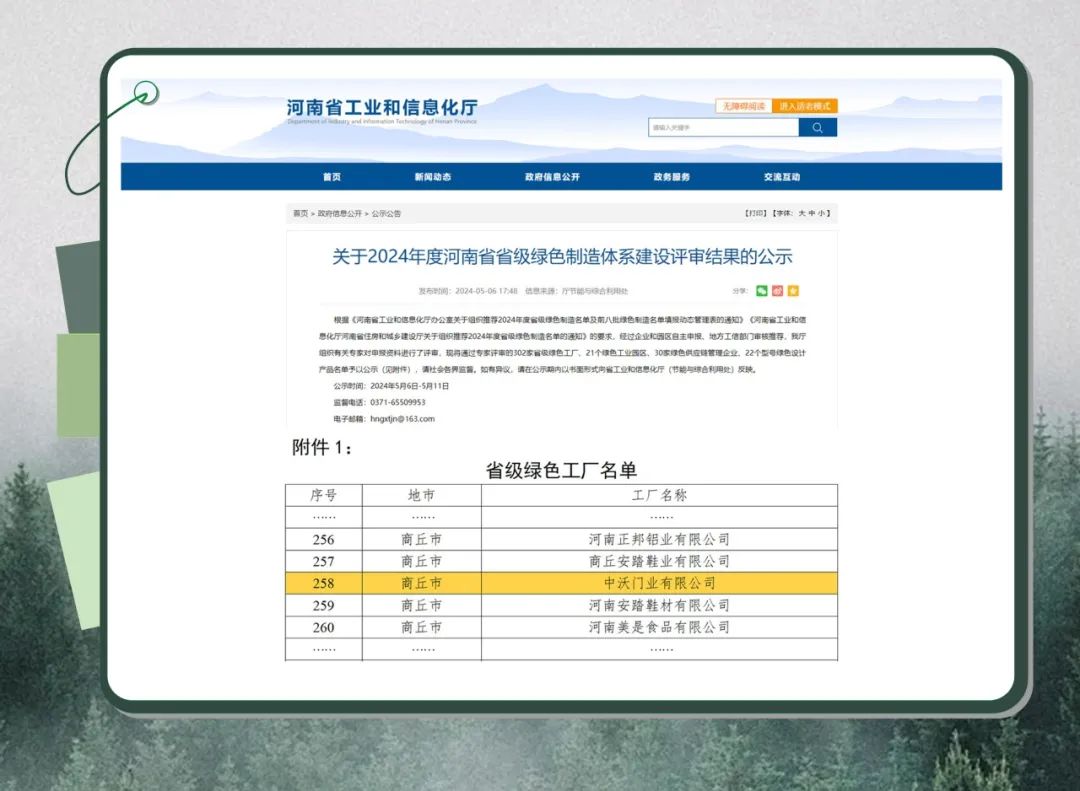
Task: Open the 新闻动态 navigation menu
Action: click(x=433, y=177)
